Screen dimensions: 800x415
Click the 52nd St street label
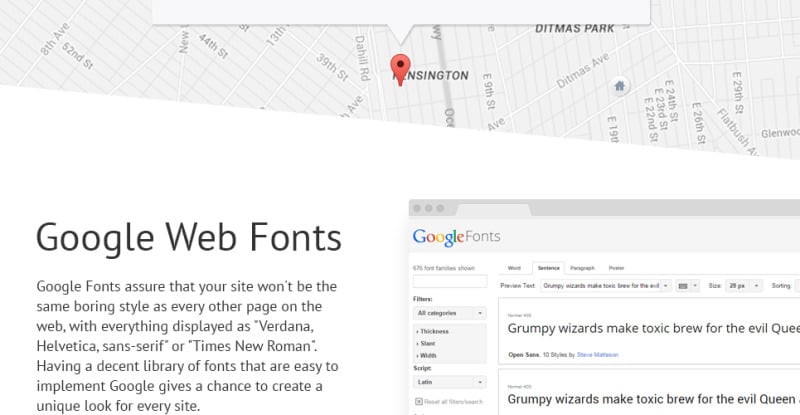(x=78, y=56)
